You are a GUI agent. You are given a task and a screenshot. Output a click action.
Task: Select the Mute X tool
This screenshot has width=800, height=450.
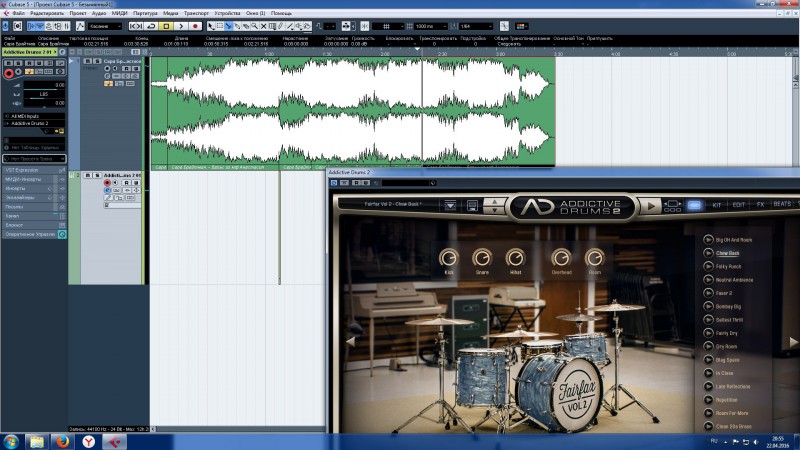(263, 26)
